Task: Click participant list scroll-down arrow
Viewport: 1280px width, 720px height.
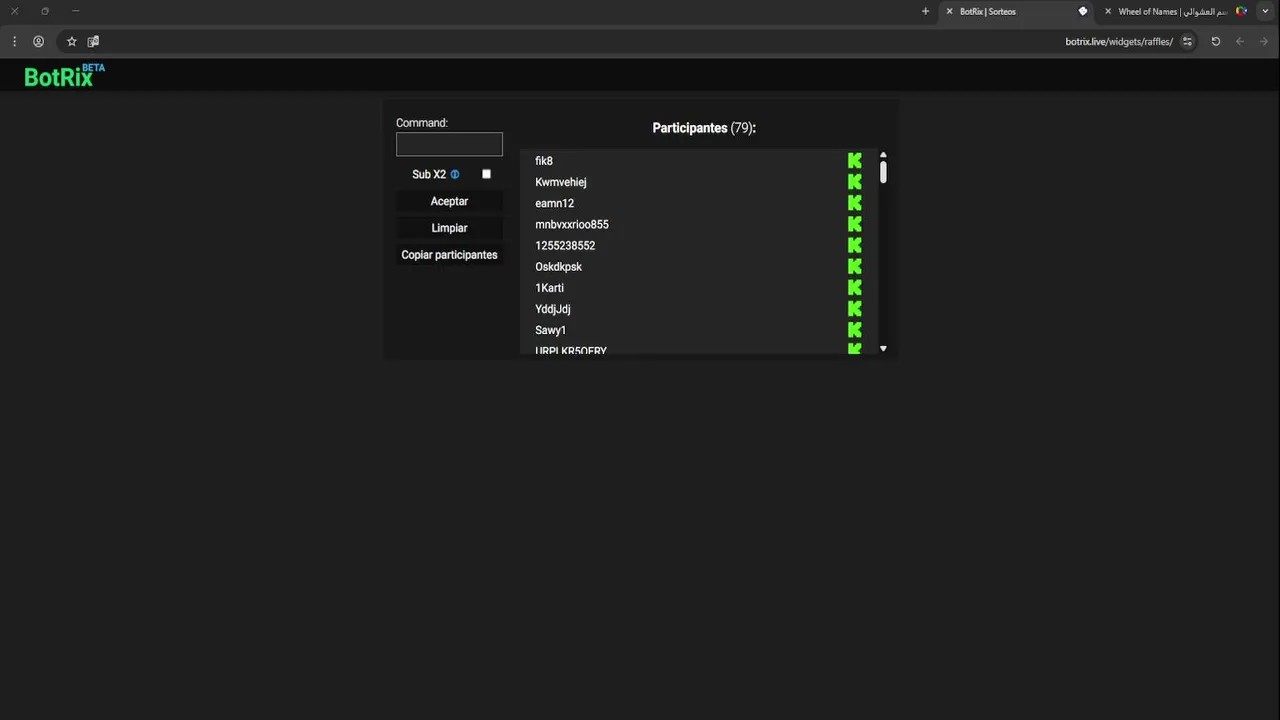Action: [883, 349]
